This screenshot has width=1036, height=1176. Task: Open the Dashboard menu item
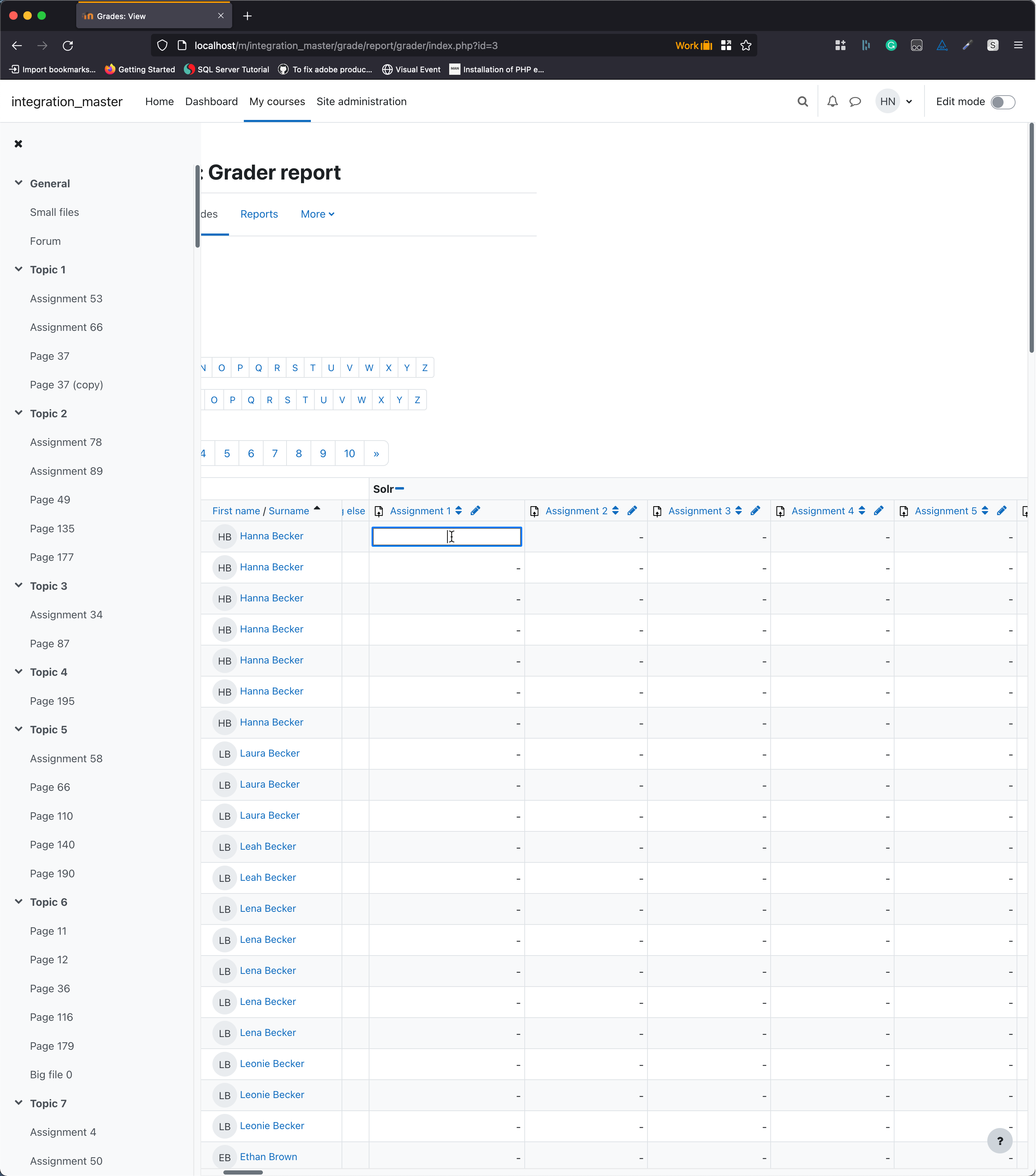pyautogui.click(x=211, y=102)
